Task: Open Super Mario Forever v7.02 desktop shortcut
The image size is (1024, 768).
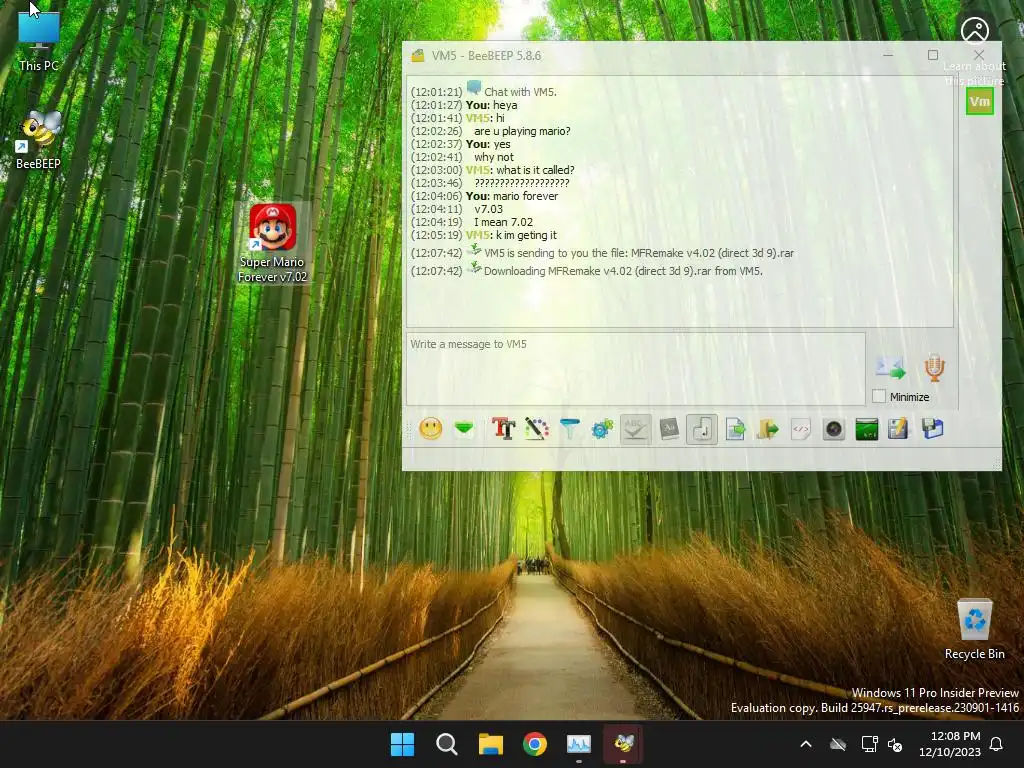Action: [x=272, y=243]
